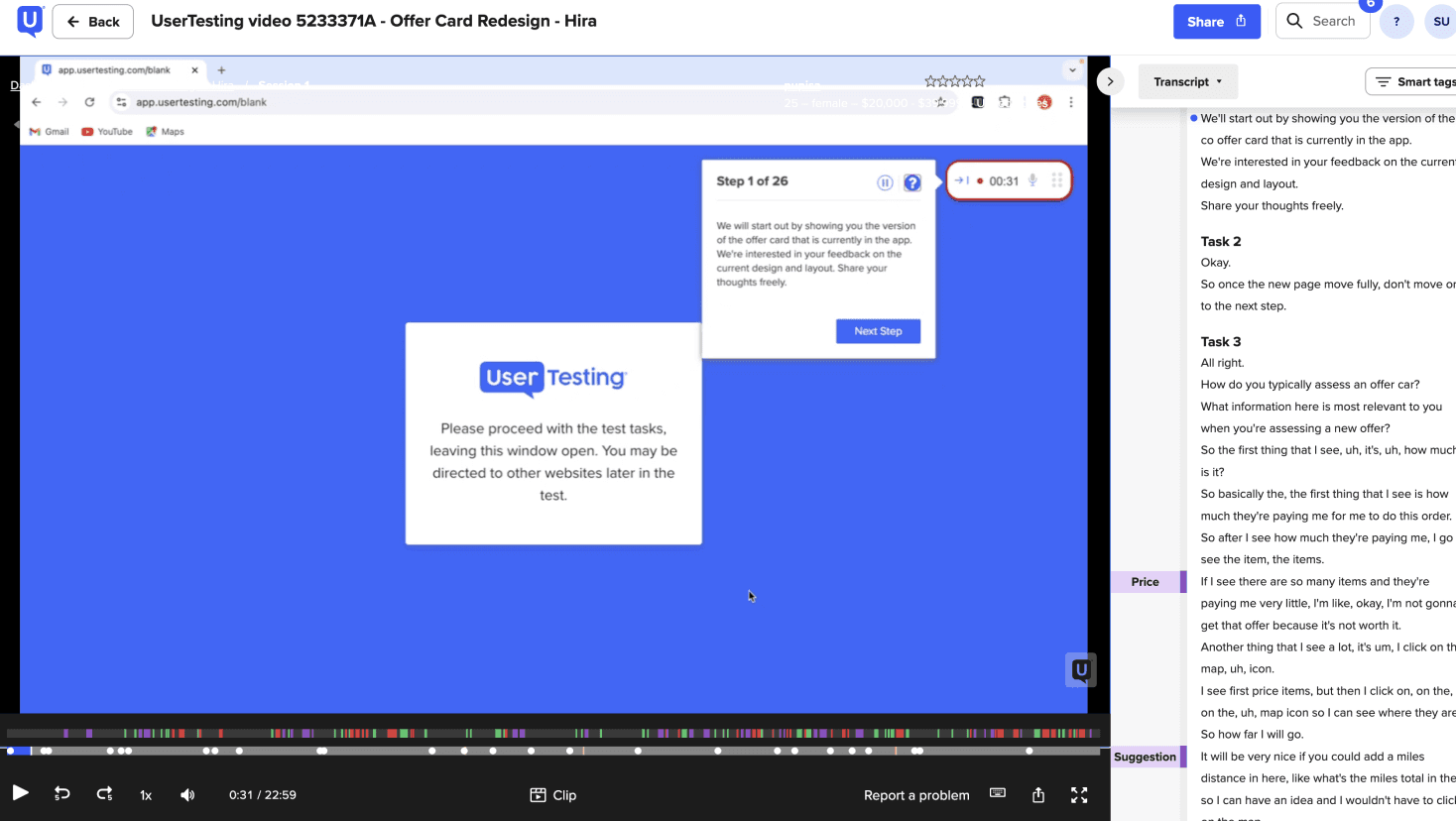The image size is (1456, 821).
Task: Select the Suggestion tag label
Action: [x=1146, y=757]
